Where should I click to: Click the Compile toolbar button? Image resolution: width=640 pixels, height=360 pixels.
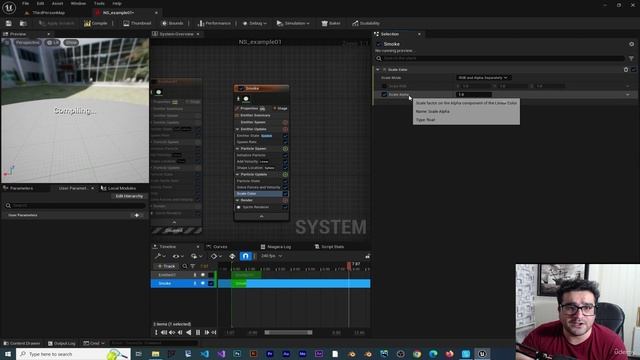[x=96, y=23]
